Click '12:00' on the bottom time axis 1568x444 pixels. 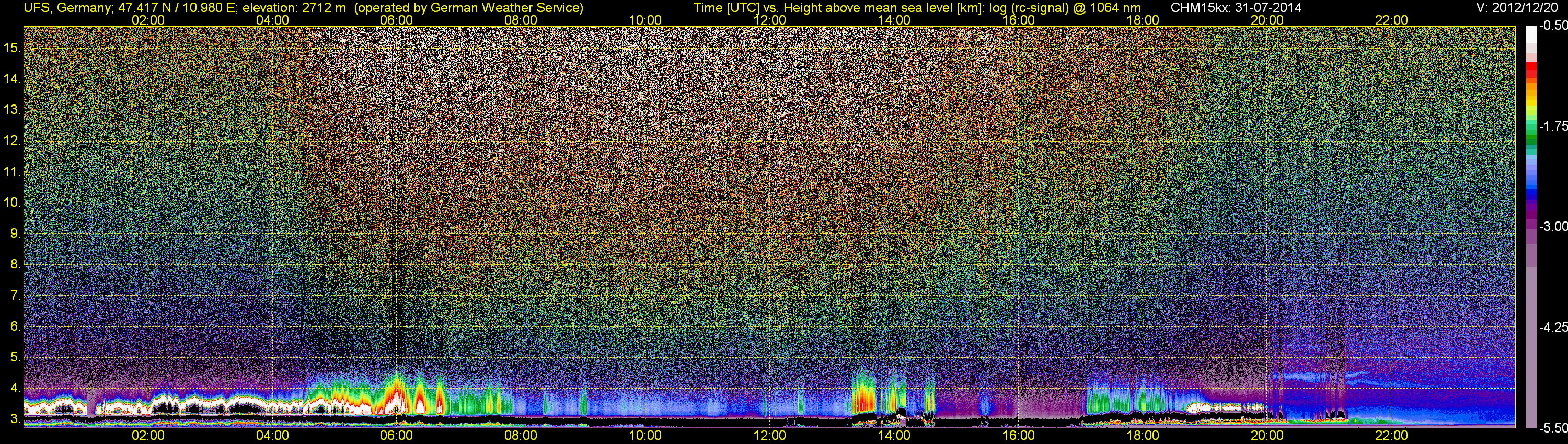(769, 436)
